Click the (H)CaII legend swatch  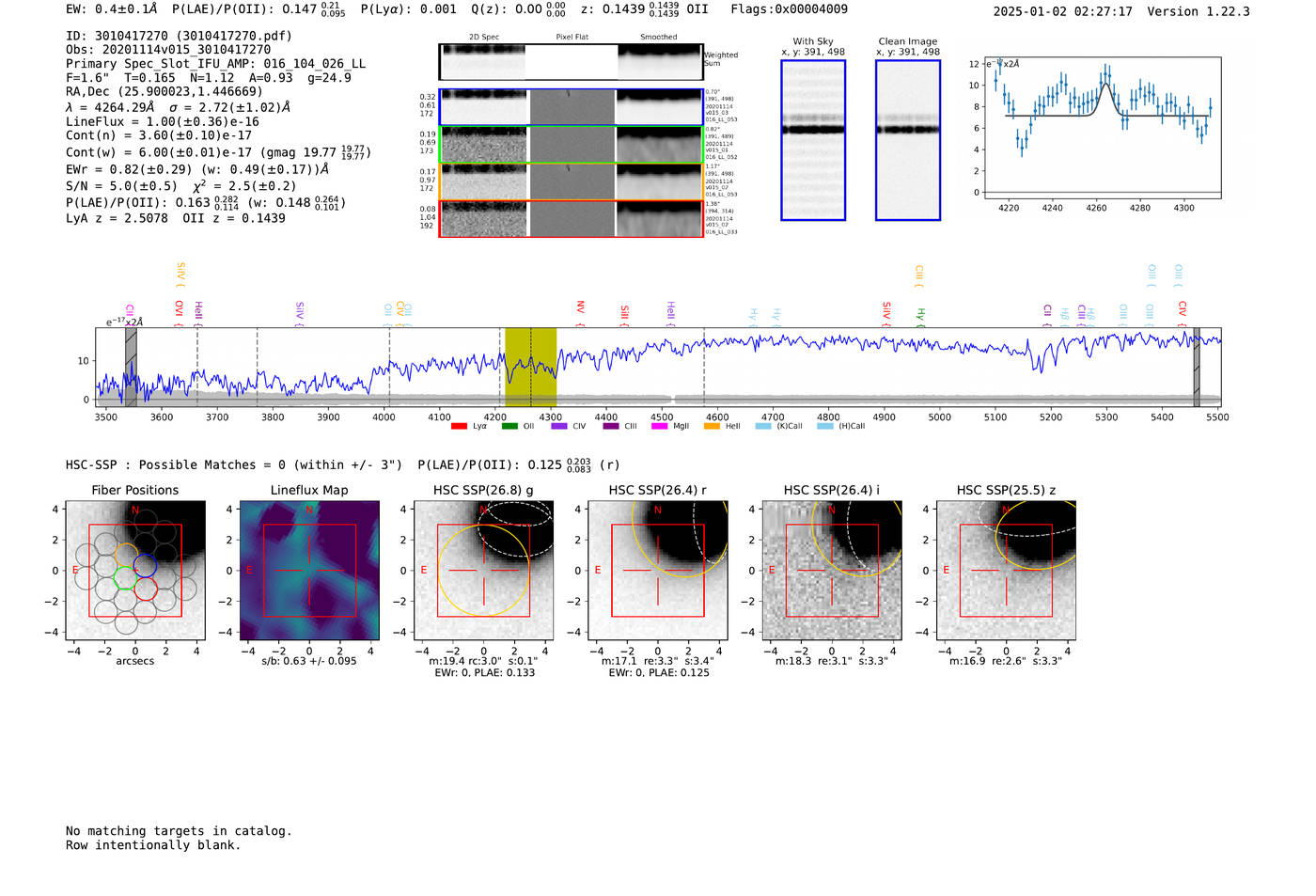pyautogui.click(x=825, y=427)
